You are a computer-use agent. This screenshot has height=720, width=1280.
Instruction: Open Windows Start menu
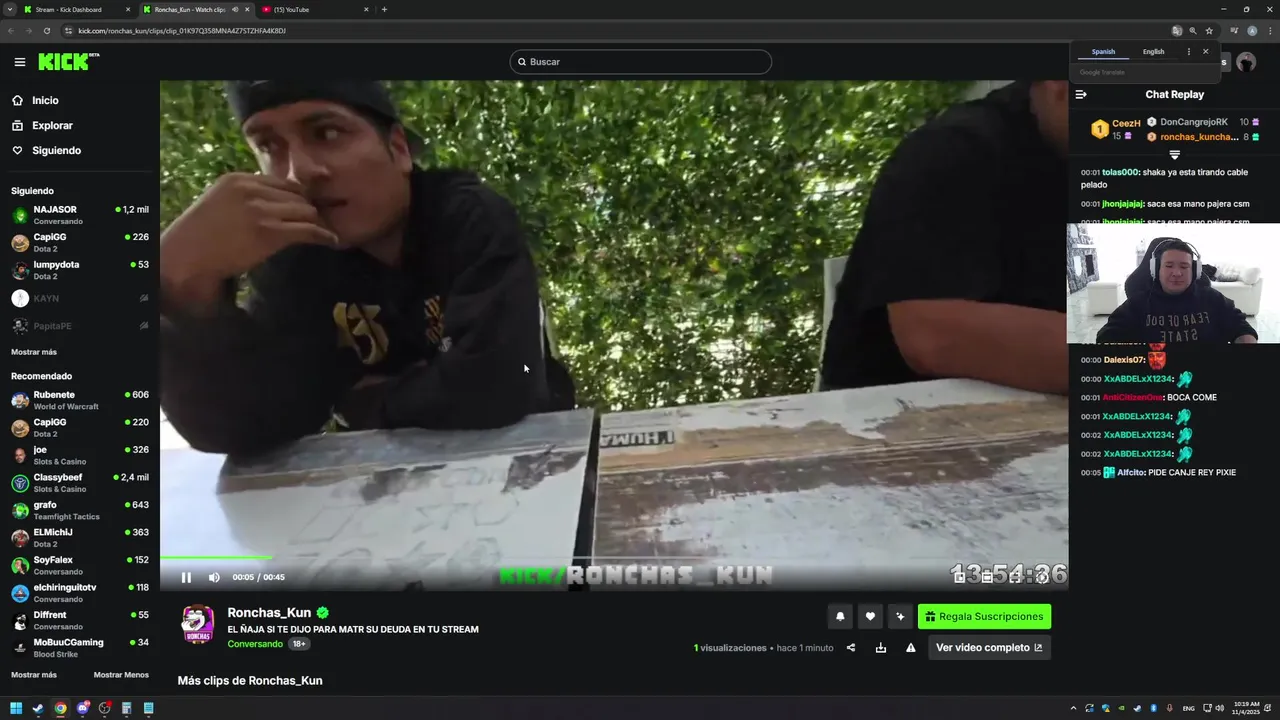(16, 709)
